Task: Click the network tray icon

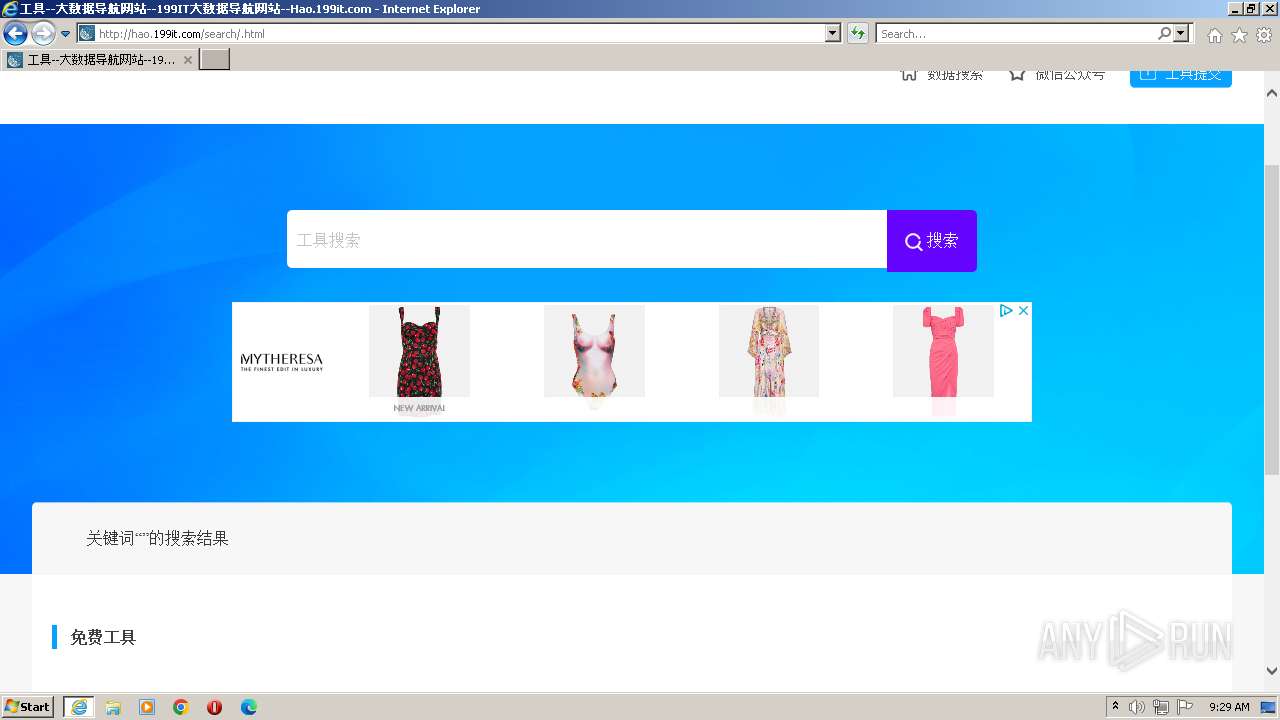Action: click(x=1161, y=707)
